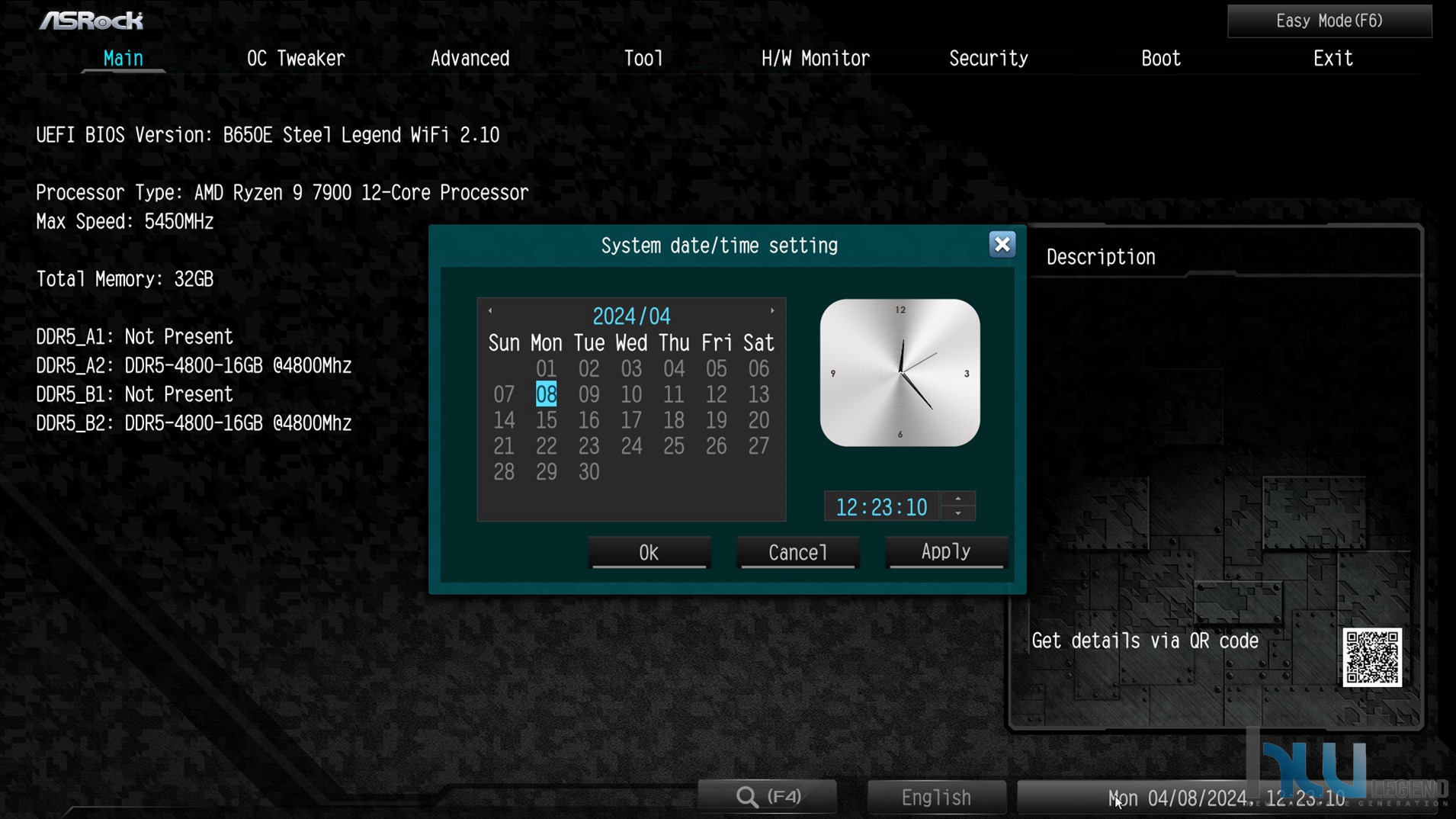
Task: Select calendar day 05
Action: [x=716, y=369]
